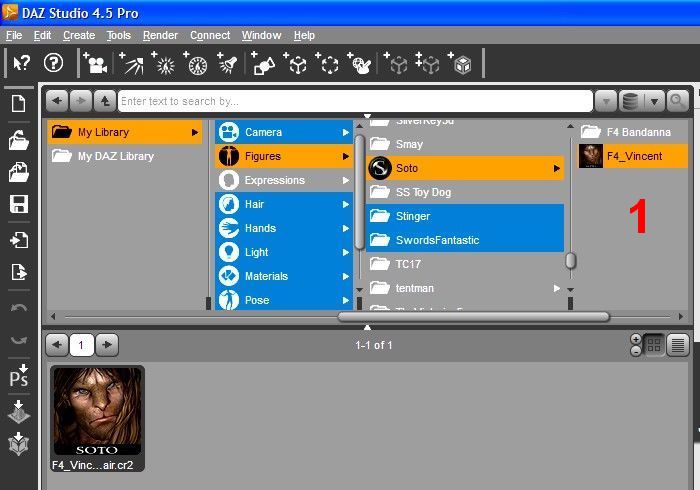Image resolution: width=700 pixels, height=490 pixels.
Task: Click the database icon in search bar
Action: pyautogui.click(x=630, y=101)
